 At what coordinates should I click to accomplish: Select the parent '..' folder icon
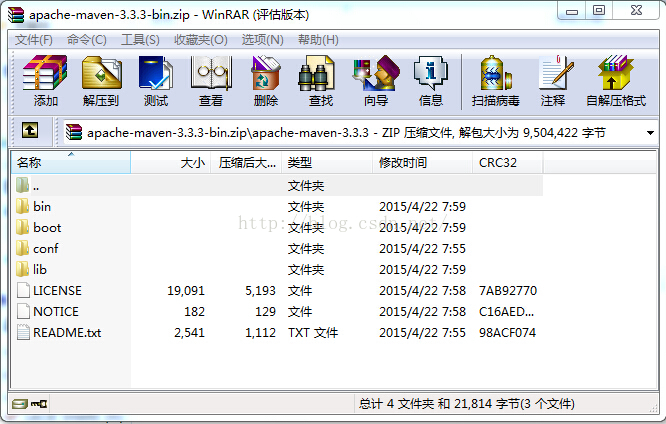pyautogui.click(x=22, y=185)
